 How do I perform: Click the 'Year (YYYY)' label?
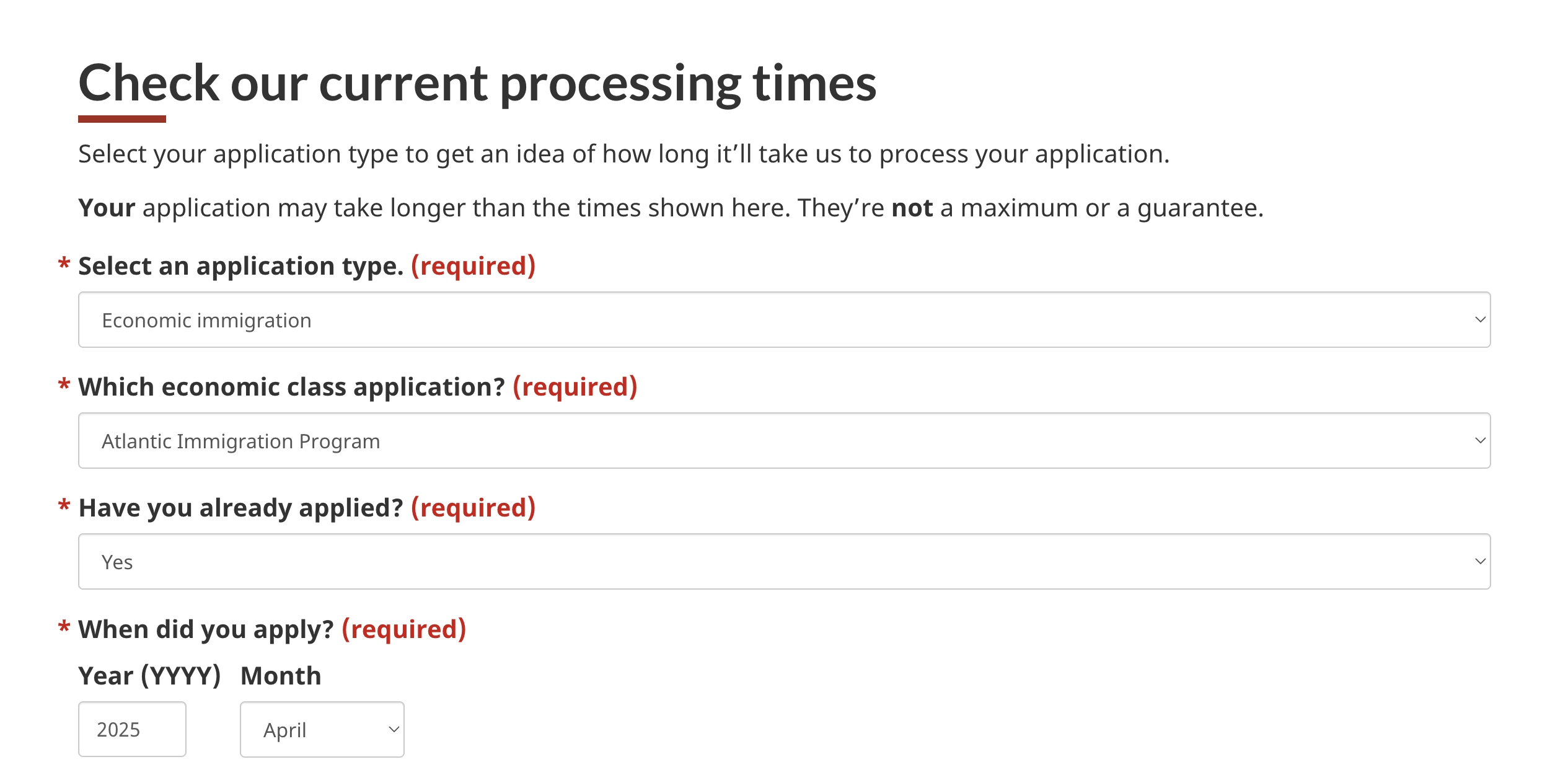[x=150, y=676]
